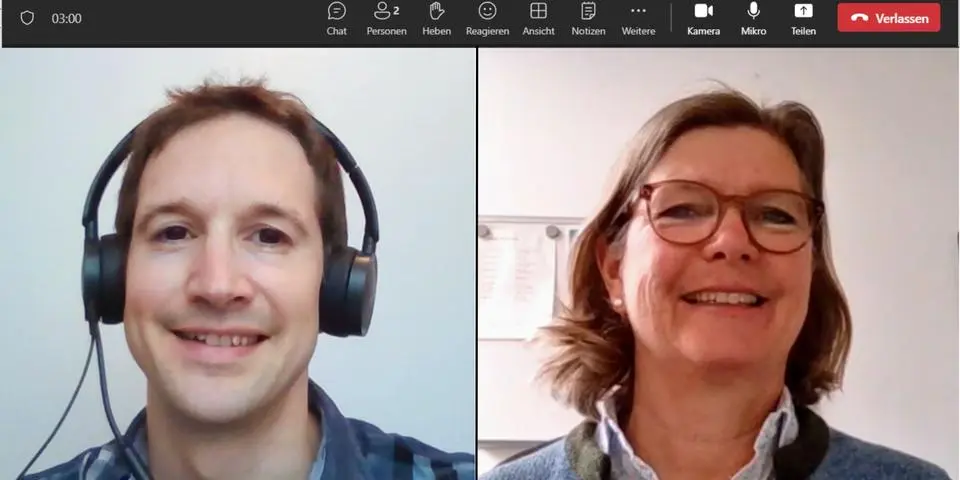The width and height of the screenshot is (960, 480).
Task: Click the phone icon in Verlassen button
Action: (x=859, y=18)
